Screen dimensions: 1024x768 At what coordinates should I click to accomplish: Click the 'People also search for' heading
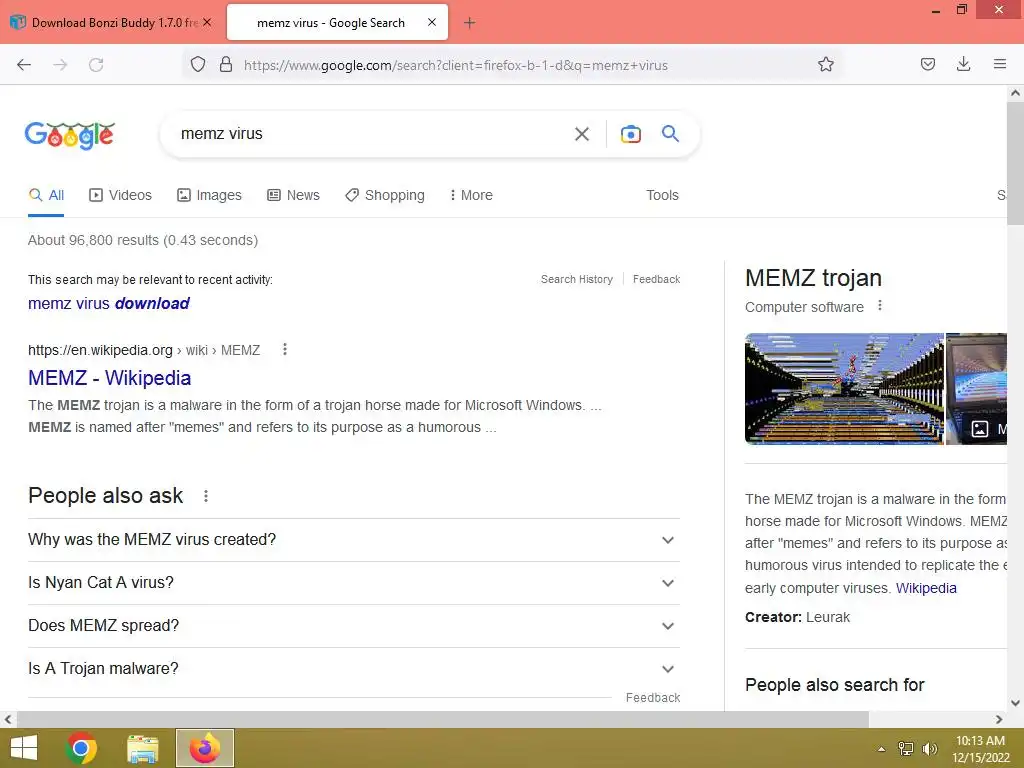[x=835, y=685]
